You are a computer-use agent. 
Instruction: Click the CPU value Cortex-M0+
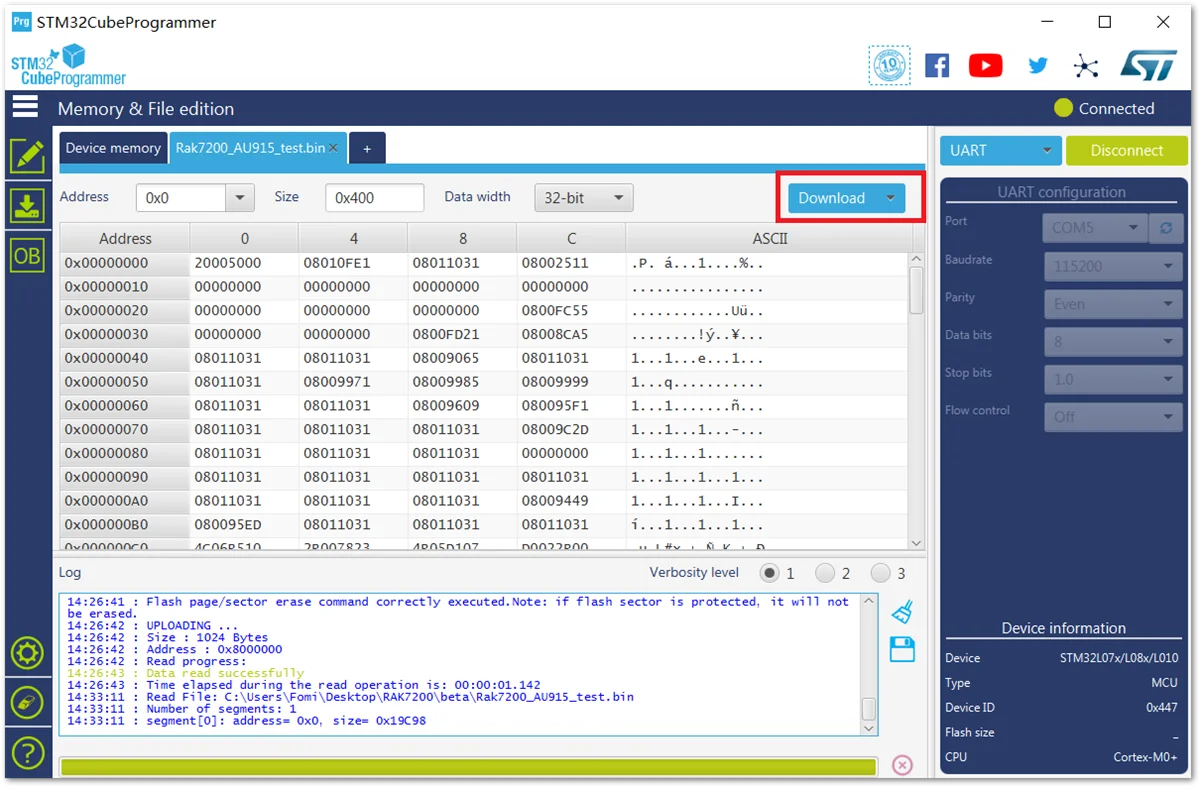pyautogui.click(x=1146, y=757)
